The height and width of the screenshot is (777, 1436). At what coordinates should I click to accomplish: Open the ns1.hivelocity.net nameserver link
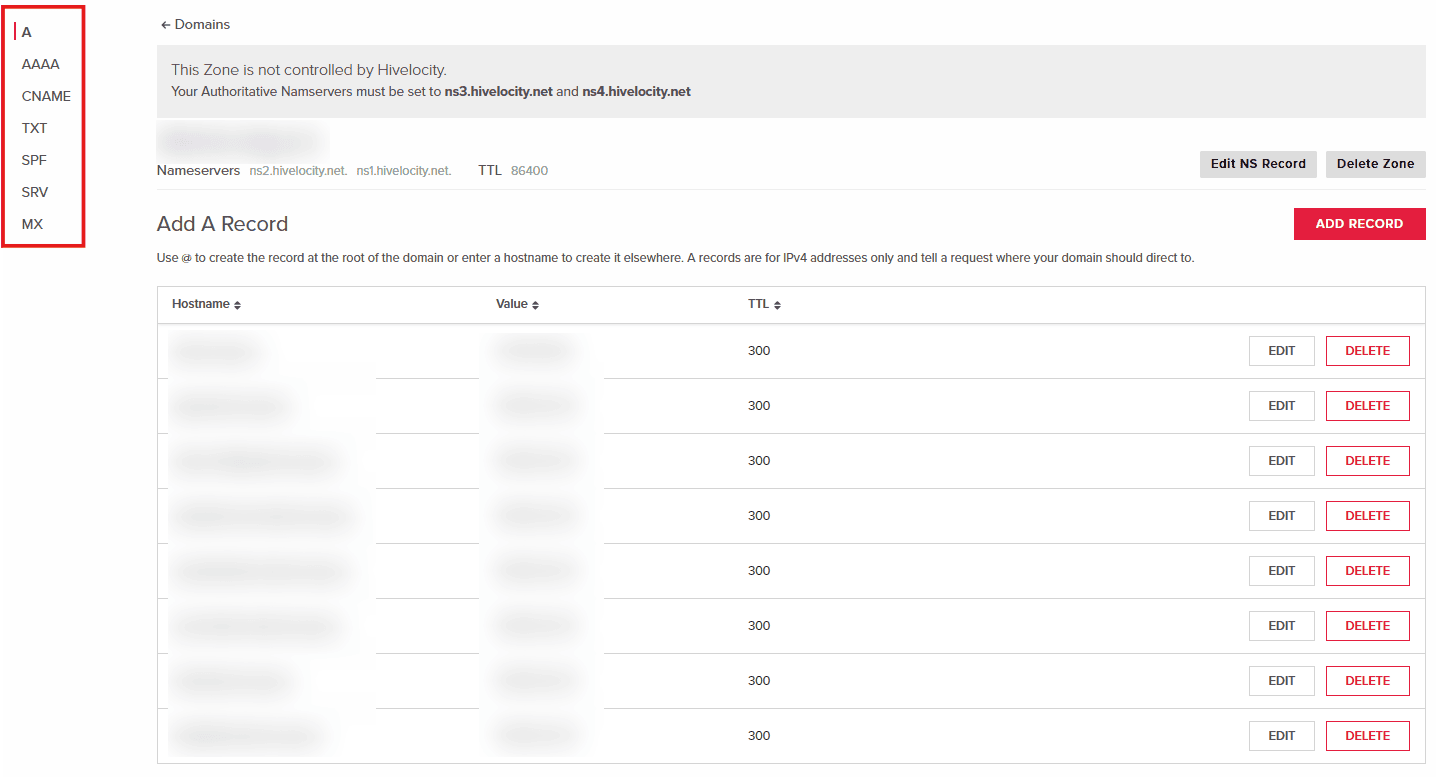402,170
